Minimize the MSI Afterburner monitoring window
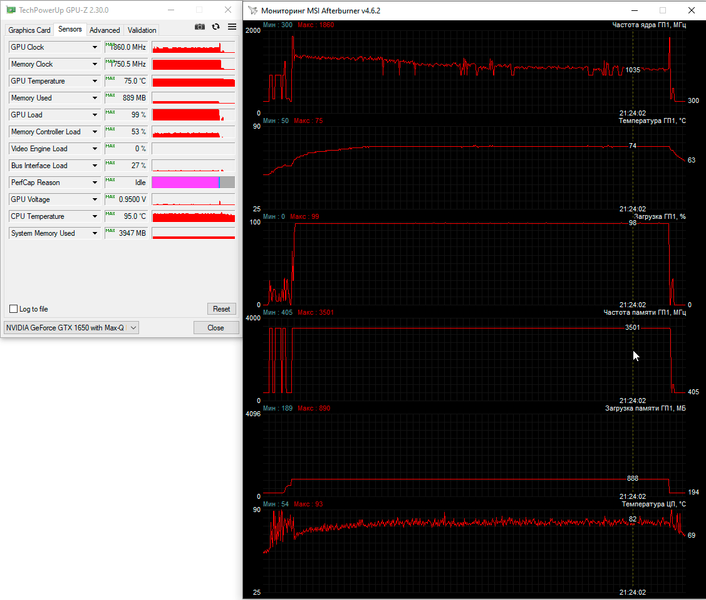Image resolution: width=706 pixels, height=600 pixels. (x=634, y=9)
